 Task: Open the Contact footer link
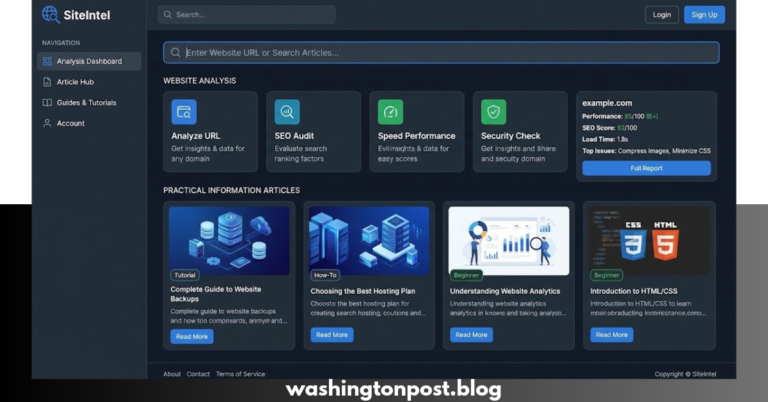point(198,374)
